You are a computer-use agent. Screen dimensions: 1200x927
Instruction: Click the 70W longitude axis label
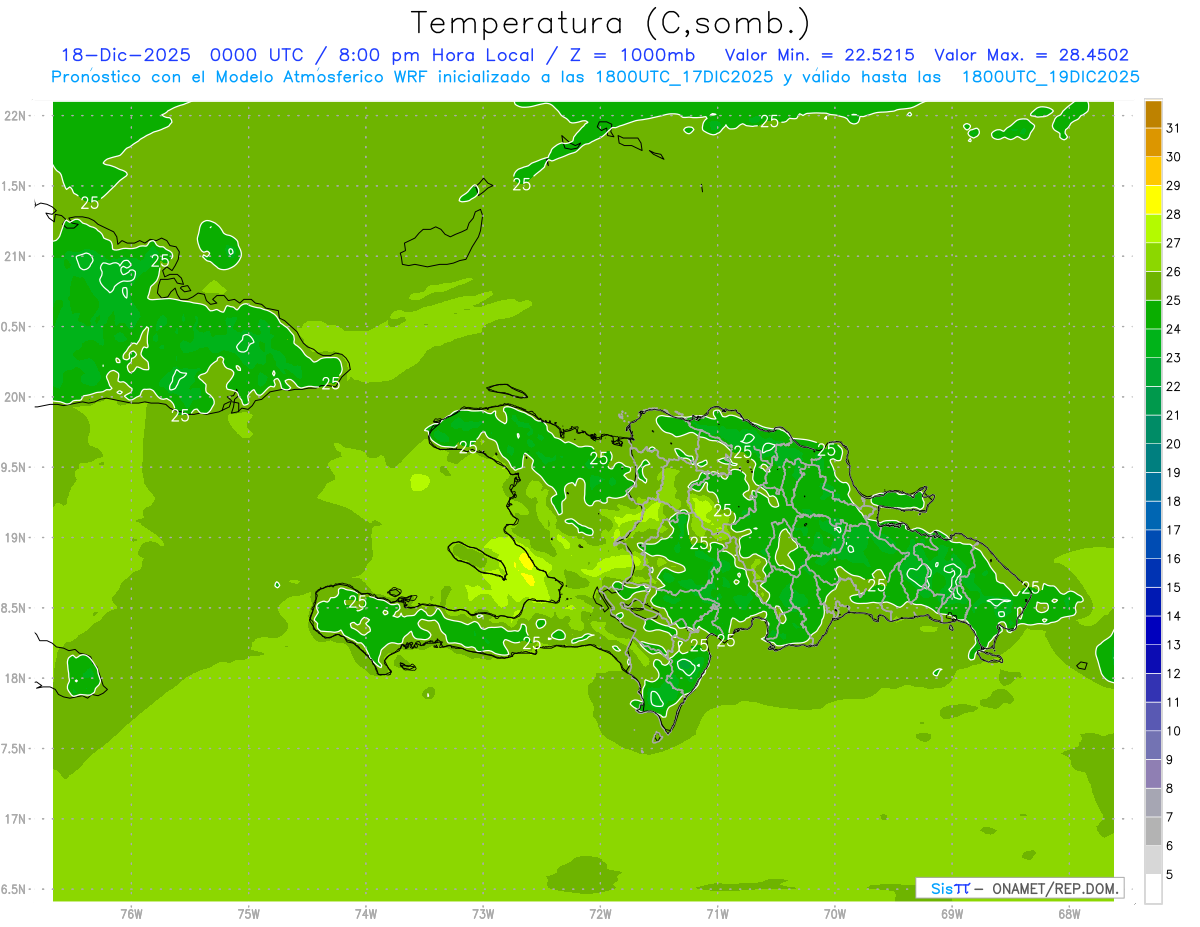click(x=835, y=914)
